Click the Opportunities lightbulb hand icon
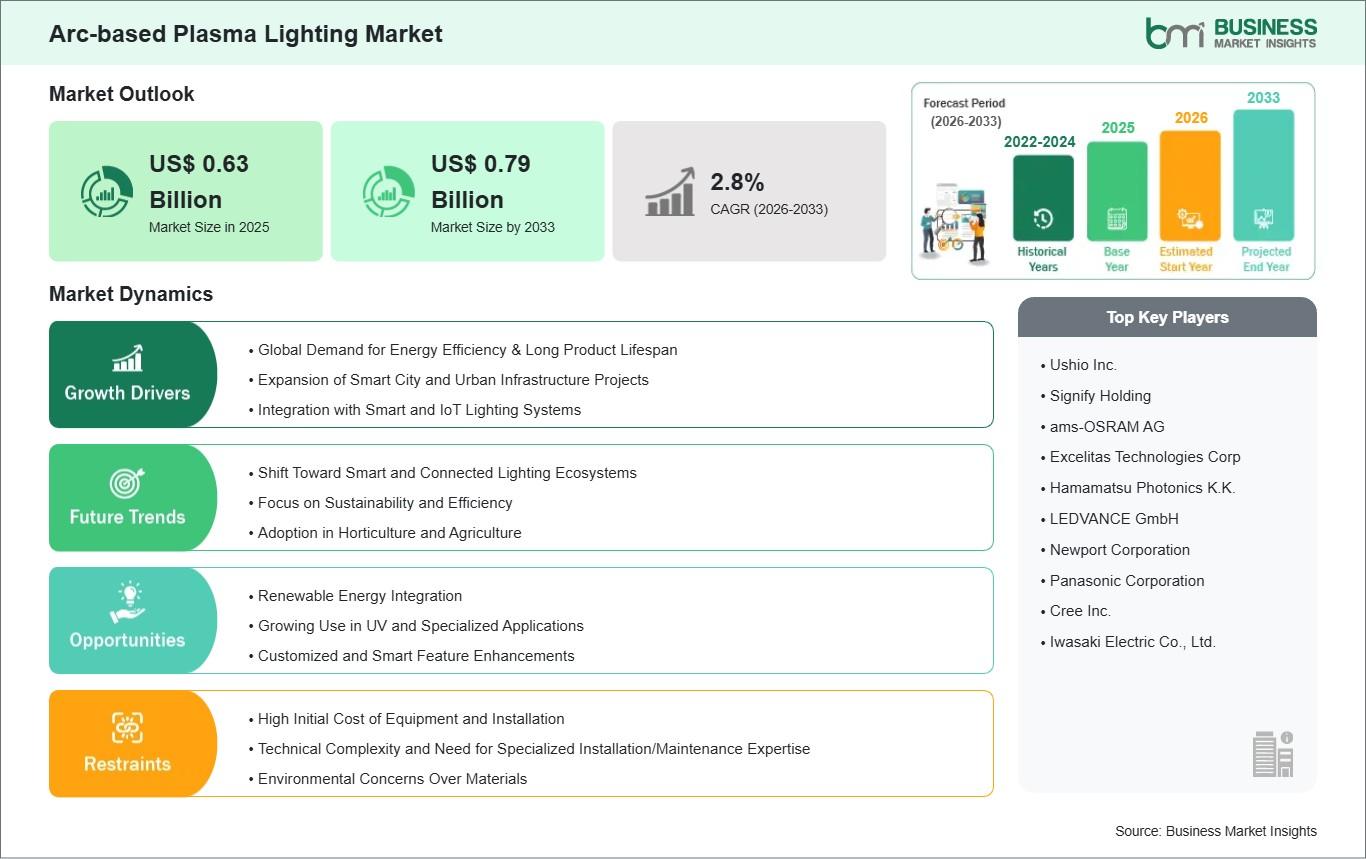Screen dimensions: 1366x859 pos(127,604)
